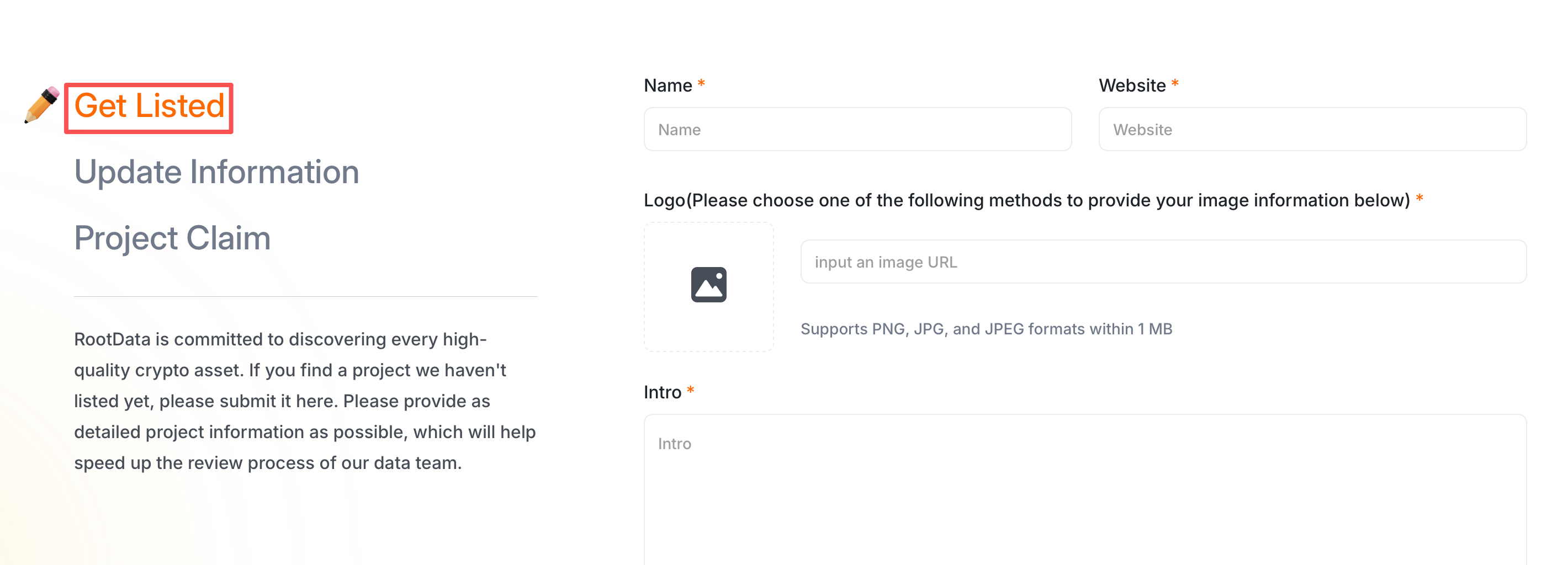Viewport: 1568px width, 565px height.
Task: Open the Project Claim tab
Action: pos(172,238)
